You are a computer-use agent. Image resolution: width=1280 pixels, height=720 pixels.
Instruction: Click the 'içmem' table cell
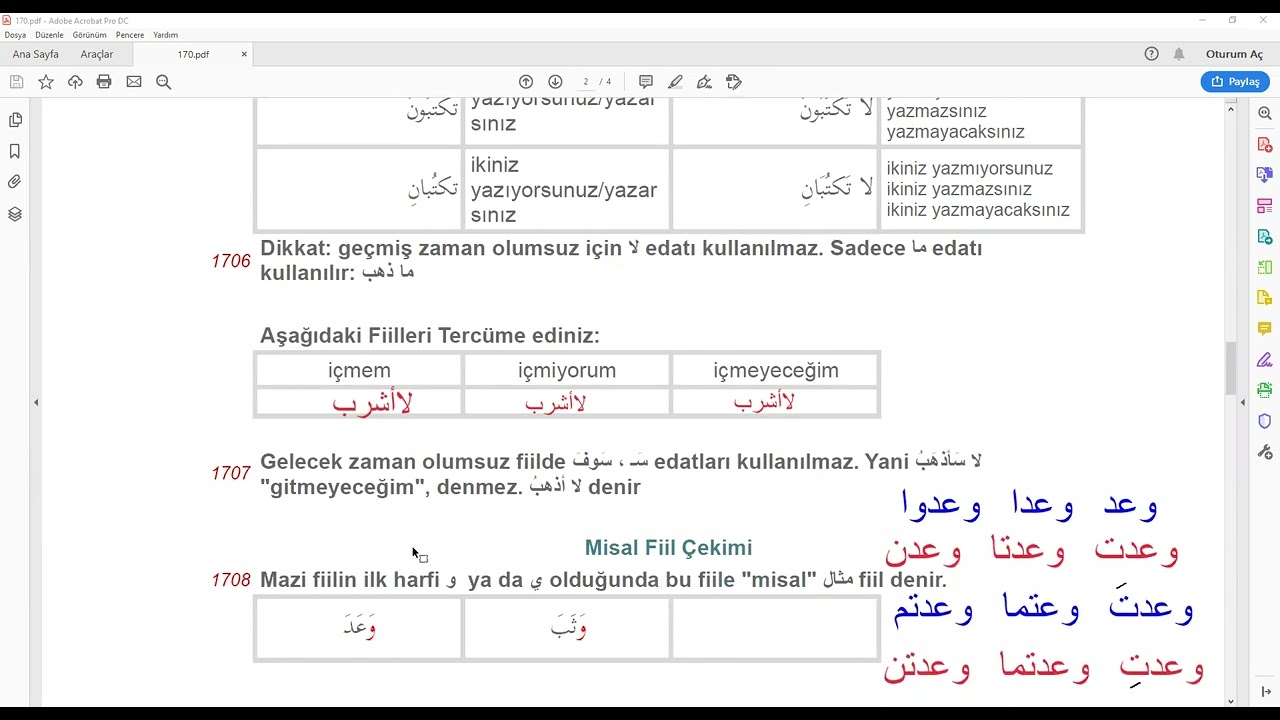tap(359, 370)
